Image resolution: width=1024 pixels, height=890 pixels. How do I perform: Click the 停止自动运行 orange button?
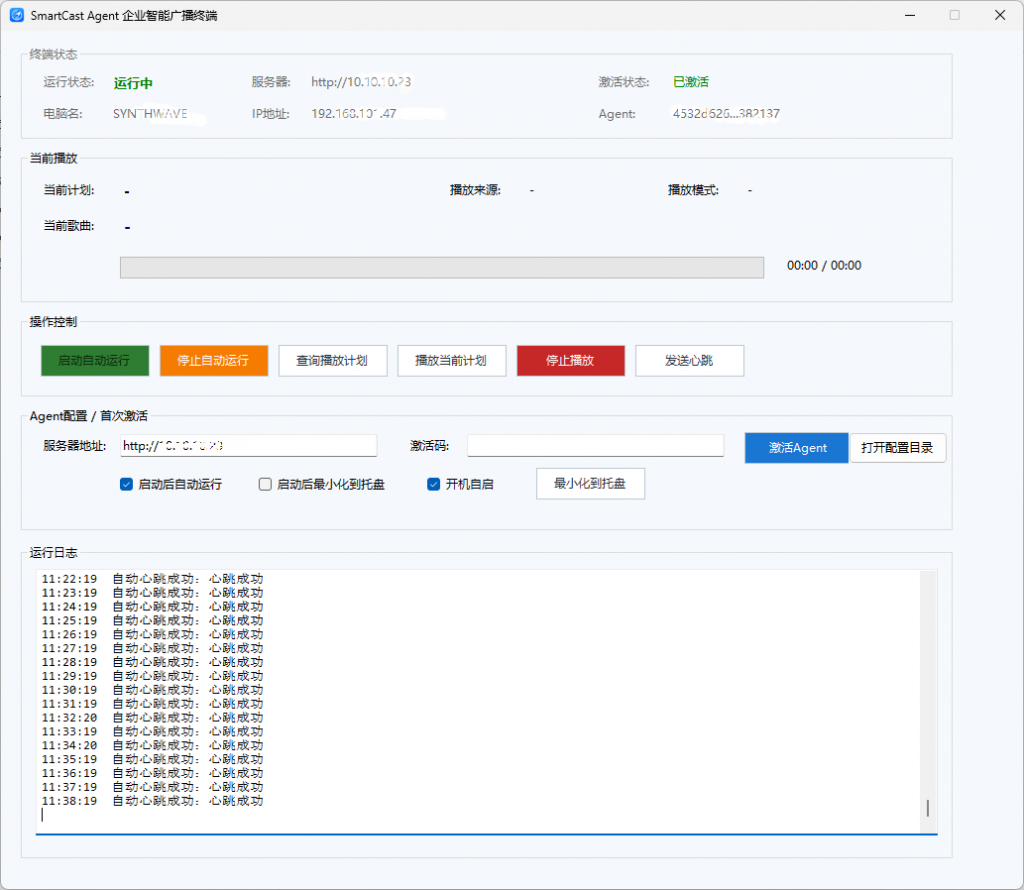214,360
